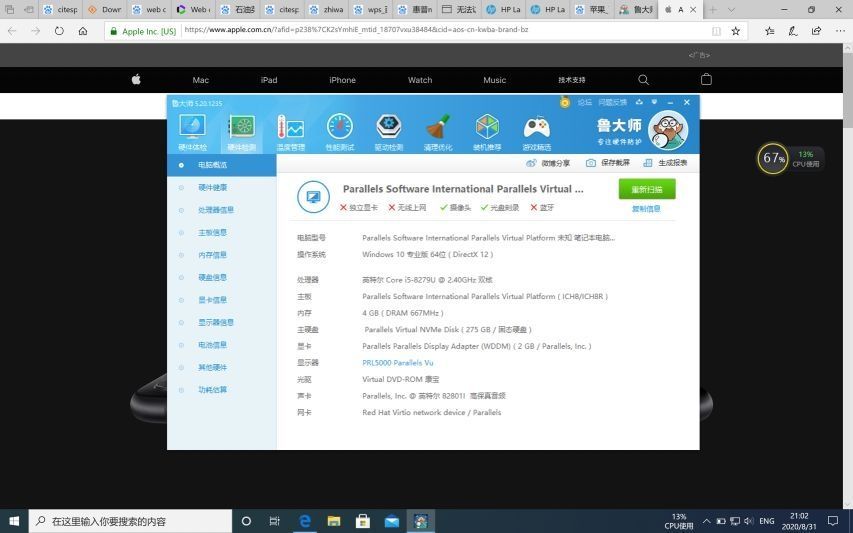Open 装机推荐 software recommendations cube icon
The image size is (853, 533).
click(487, 133)
